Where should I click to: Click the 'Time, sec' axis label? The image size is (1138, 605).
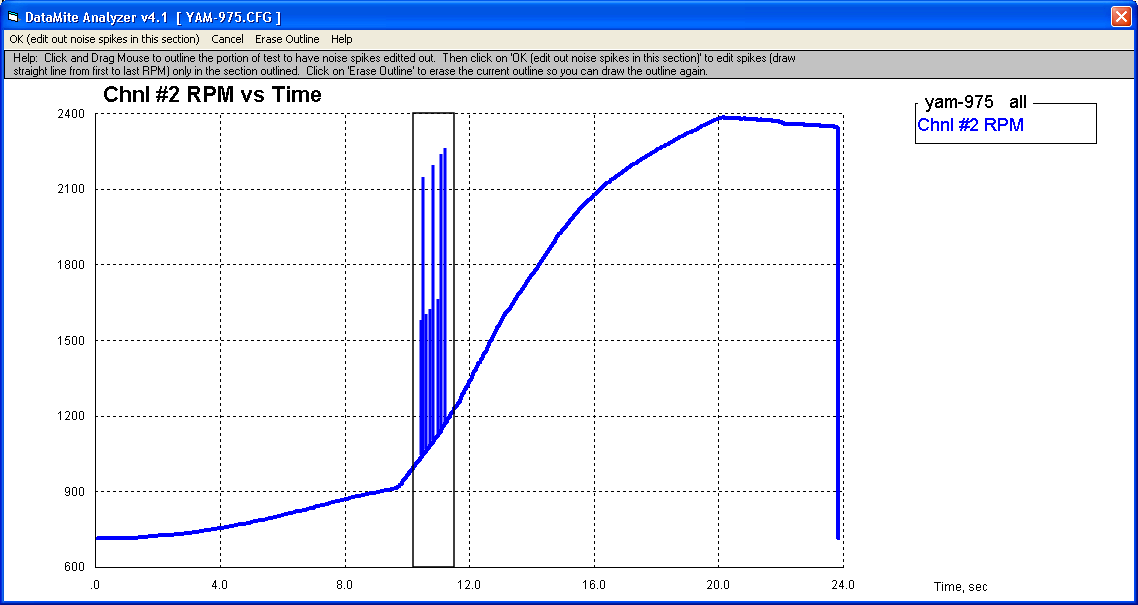click(960, 587)
